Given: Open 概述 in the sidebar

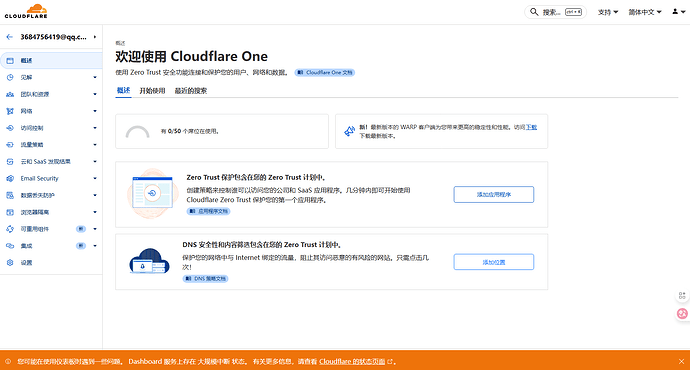Looking at the screenshot, I should (51, 61).
